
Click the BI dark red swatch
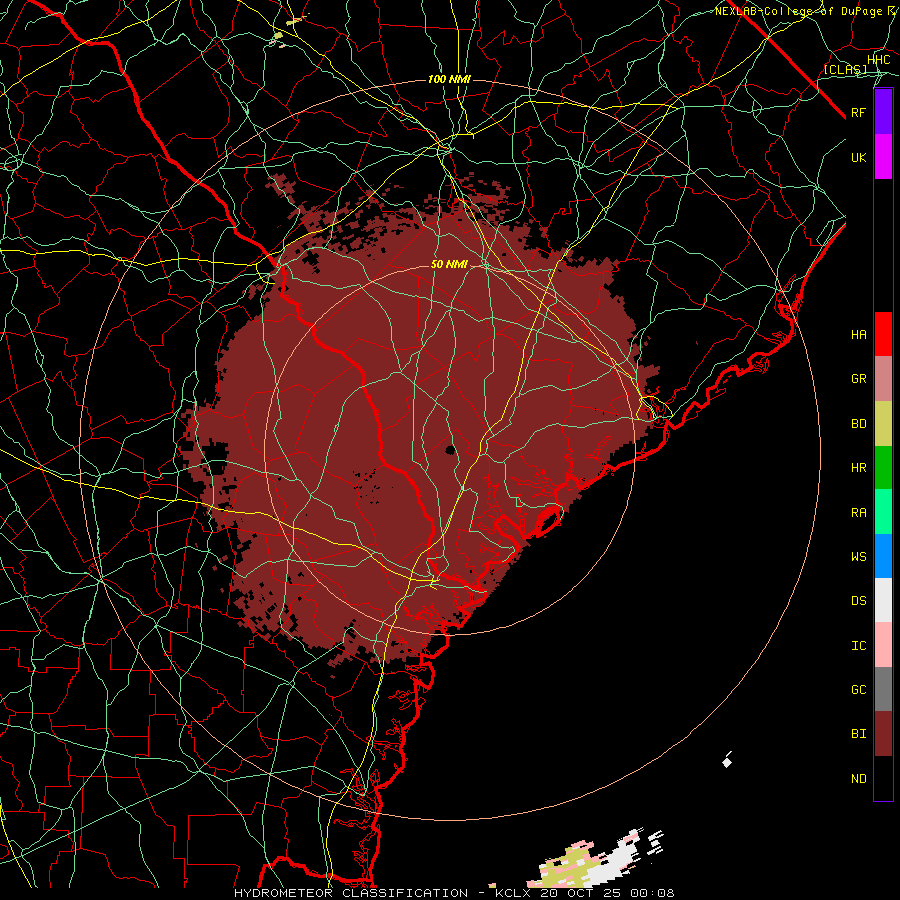click(x=883, y=734)
